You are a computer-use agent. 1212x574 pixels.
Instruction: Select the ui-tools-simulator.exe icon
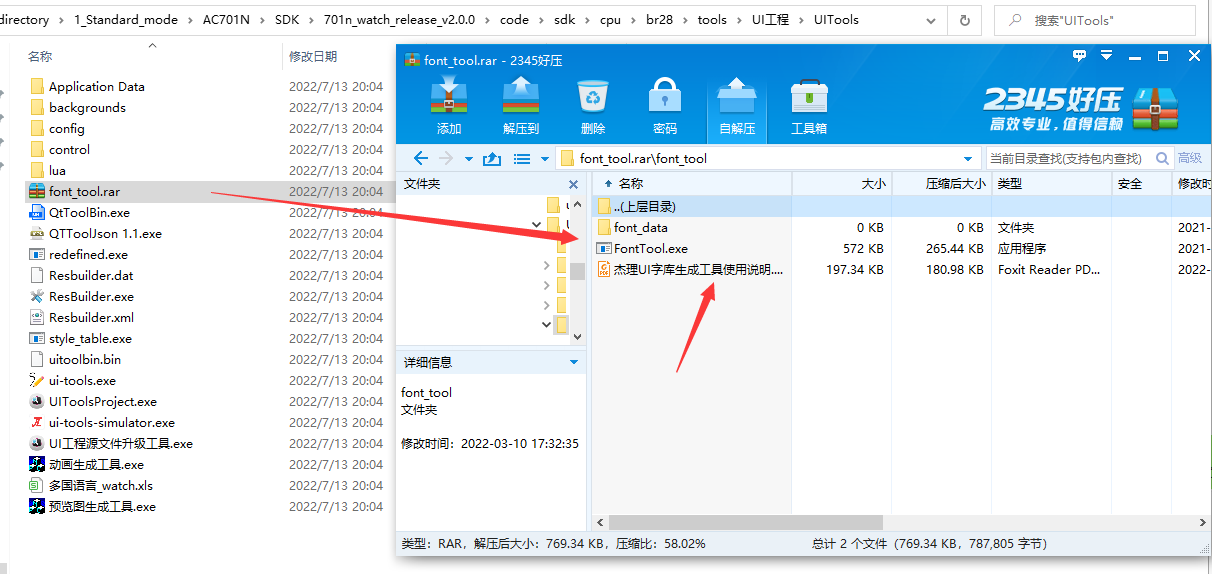[x=37, y=422]
